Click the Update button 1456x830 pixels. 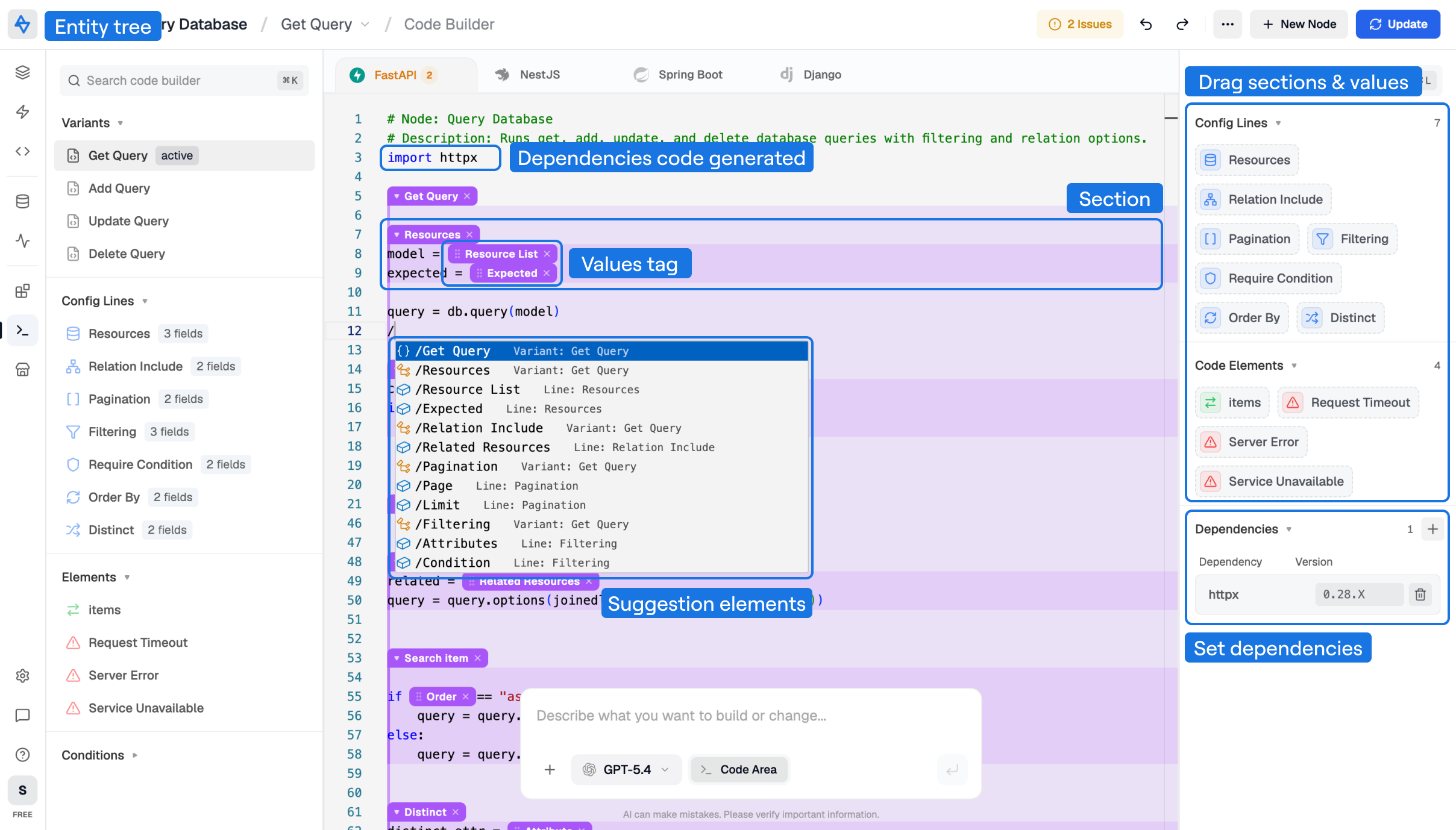click(x=1398, y=24)
